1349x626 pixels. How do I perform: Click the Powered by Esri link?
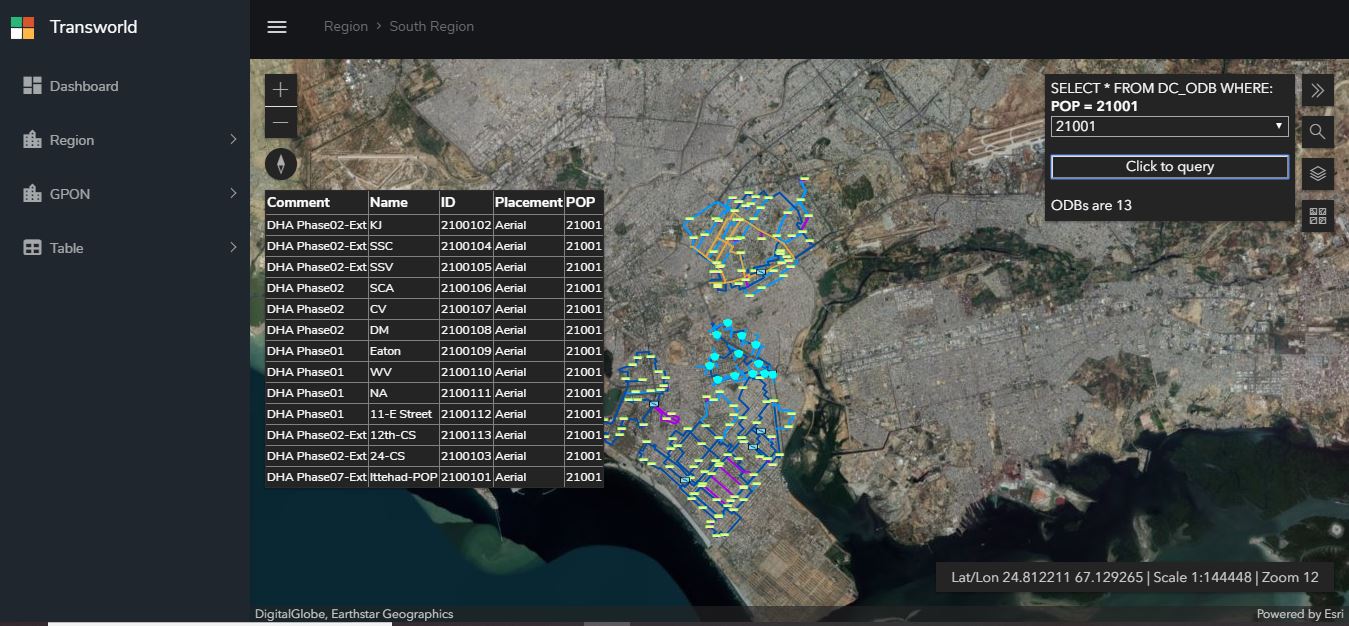pos(1300,614)
